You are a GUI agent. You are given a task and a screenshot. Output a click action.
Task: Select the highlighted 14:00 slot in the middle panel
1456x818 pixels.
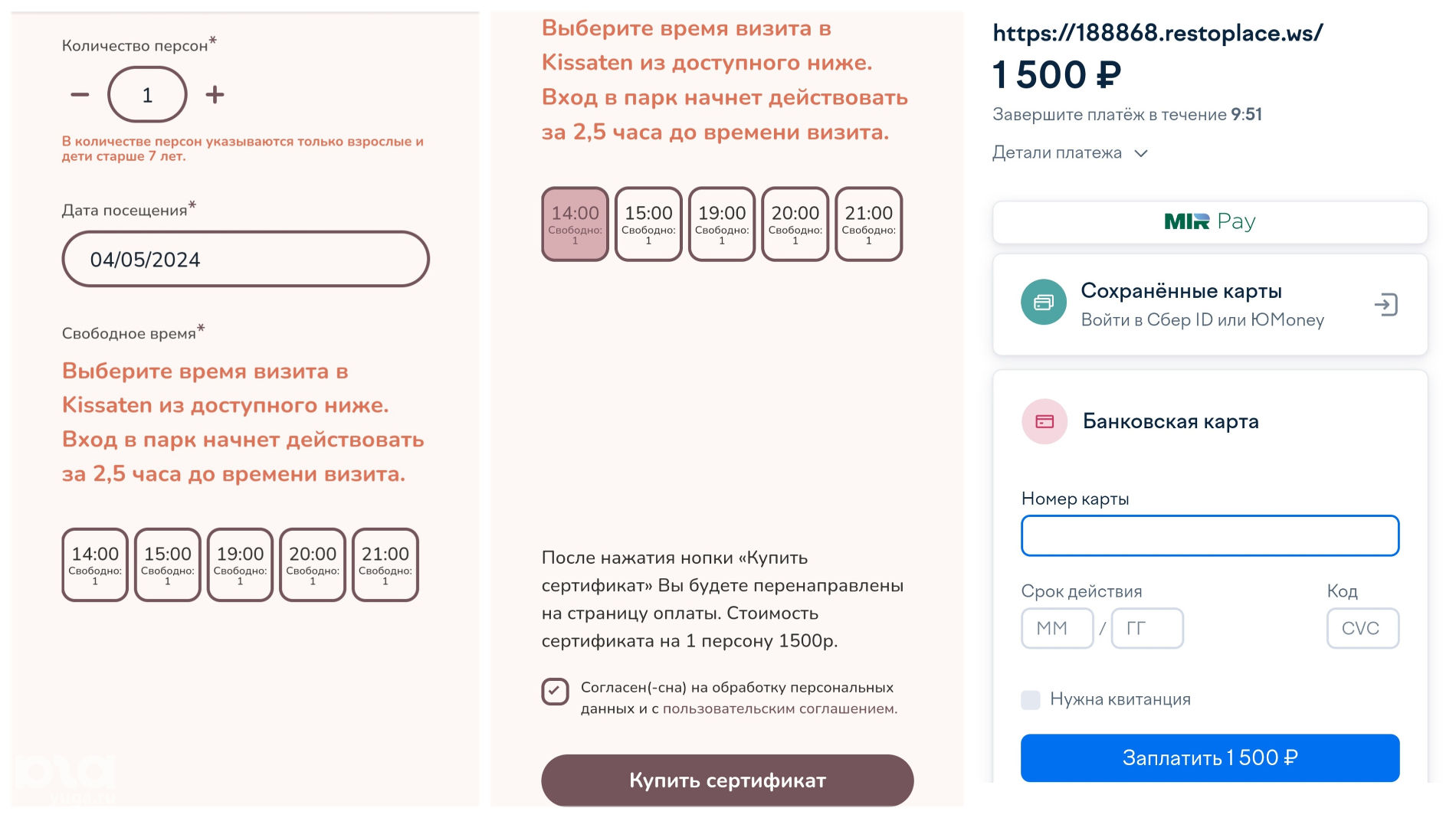tap(575, 224)
